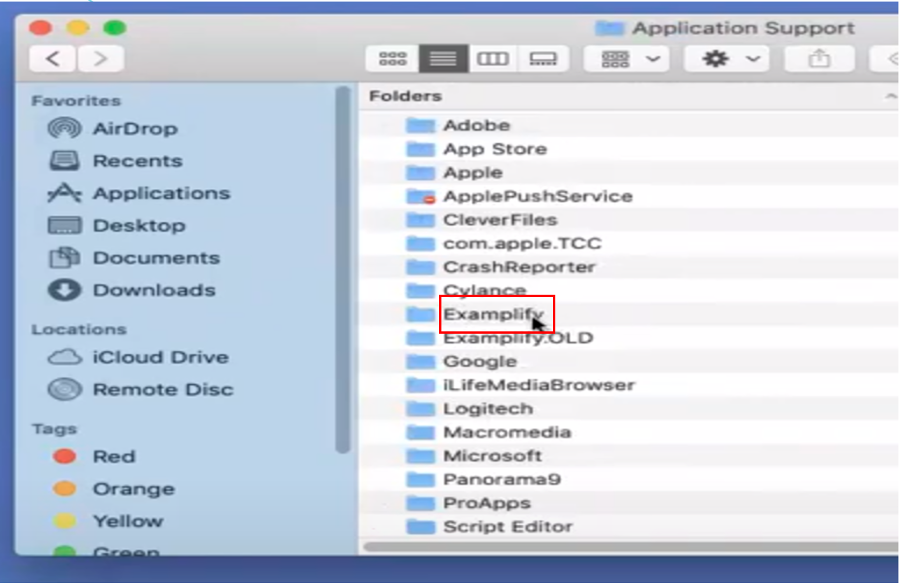Filter by the Yellow tag
Screen dimensions: 899x583
click(x=108, y=521)
